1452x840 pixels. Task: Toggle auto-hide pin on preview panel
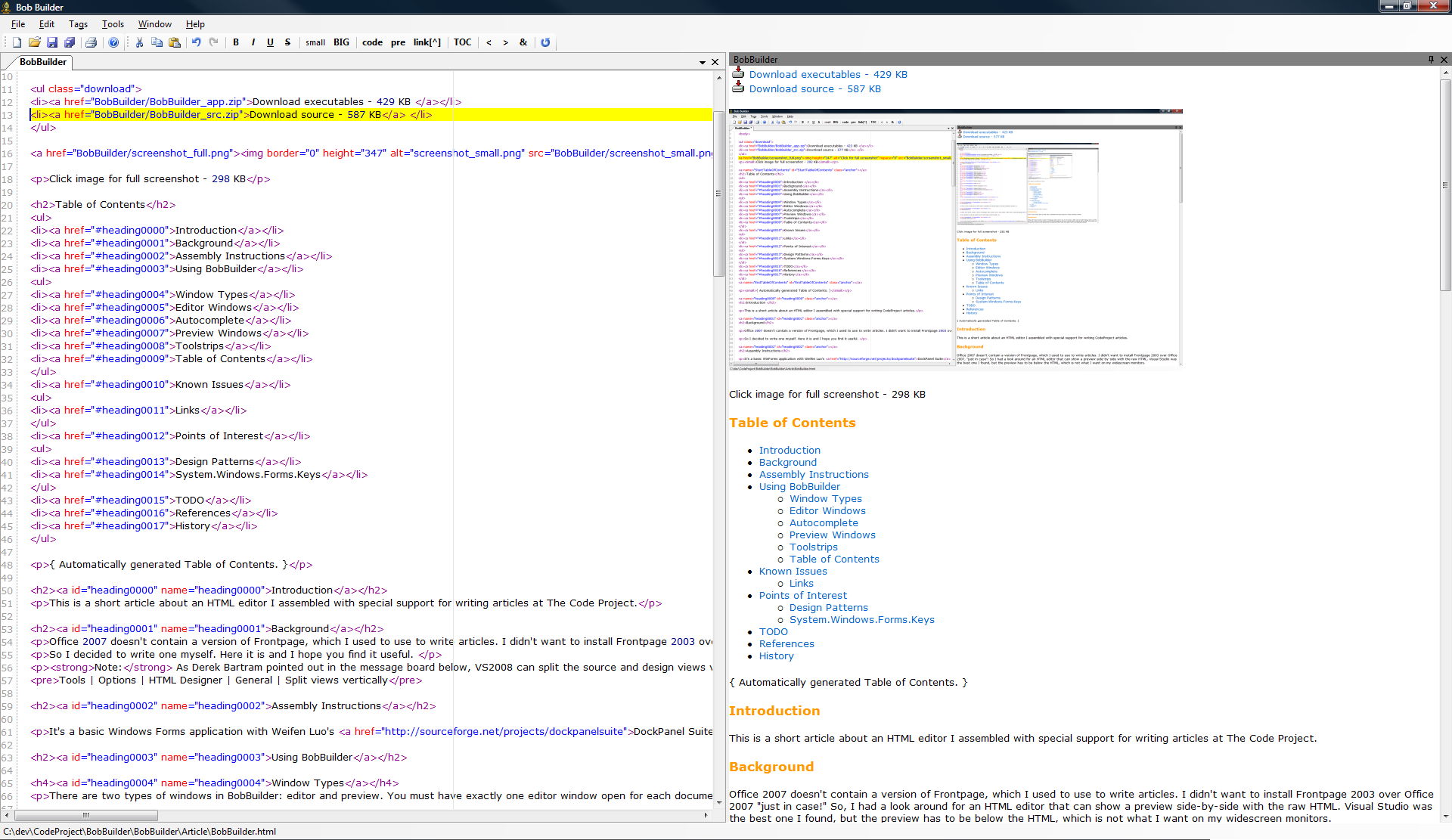click(x=1431, y=59)
